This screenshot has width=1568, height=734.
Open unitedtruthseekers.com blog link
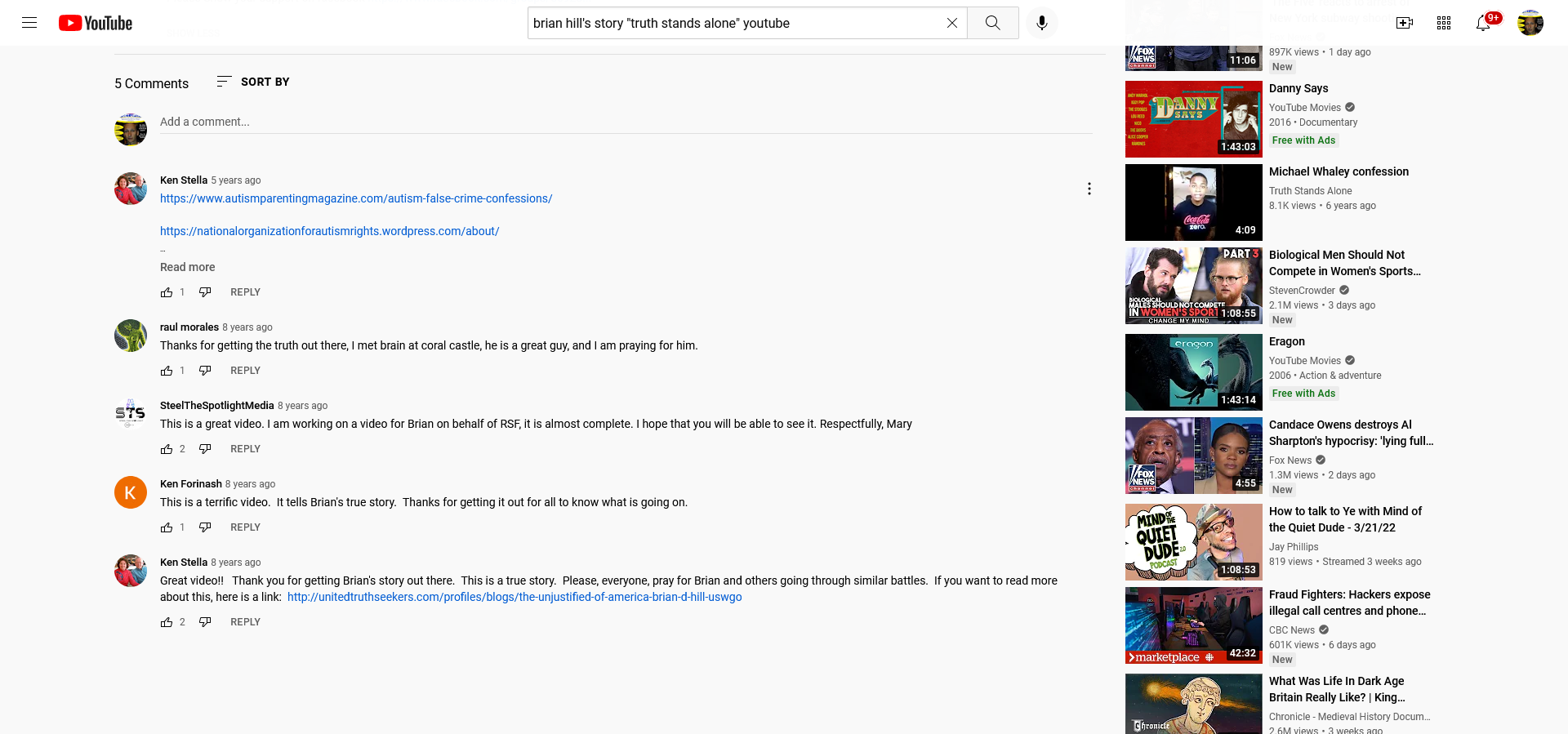(514, 597)
